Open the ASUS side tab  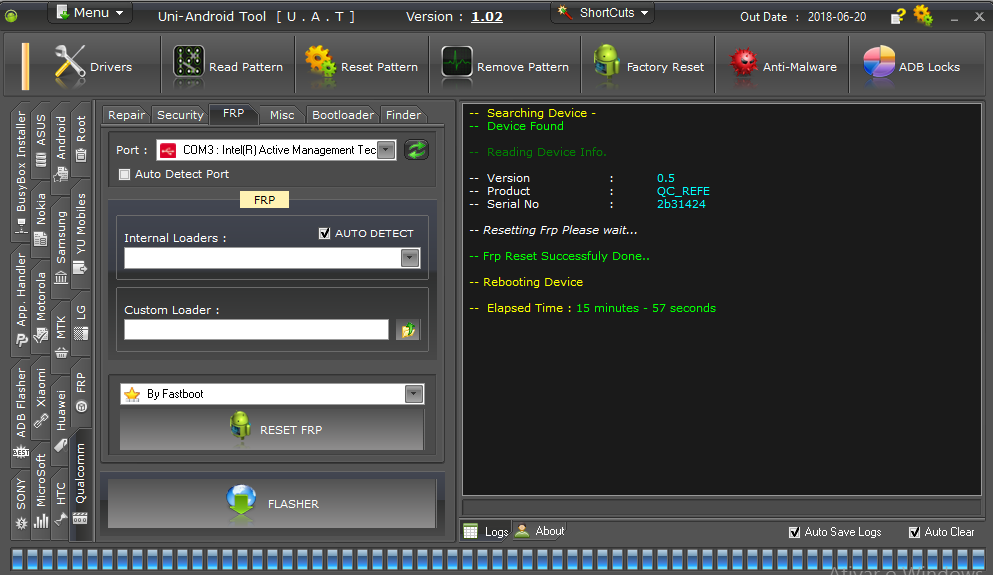(41, 140)
